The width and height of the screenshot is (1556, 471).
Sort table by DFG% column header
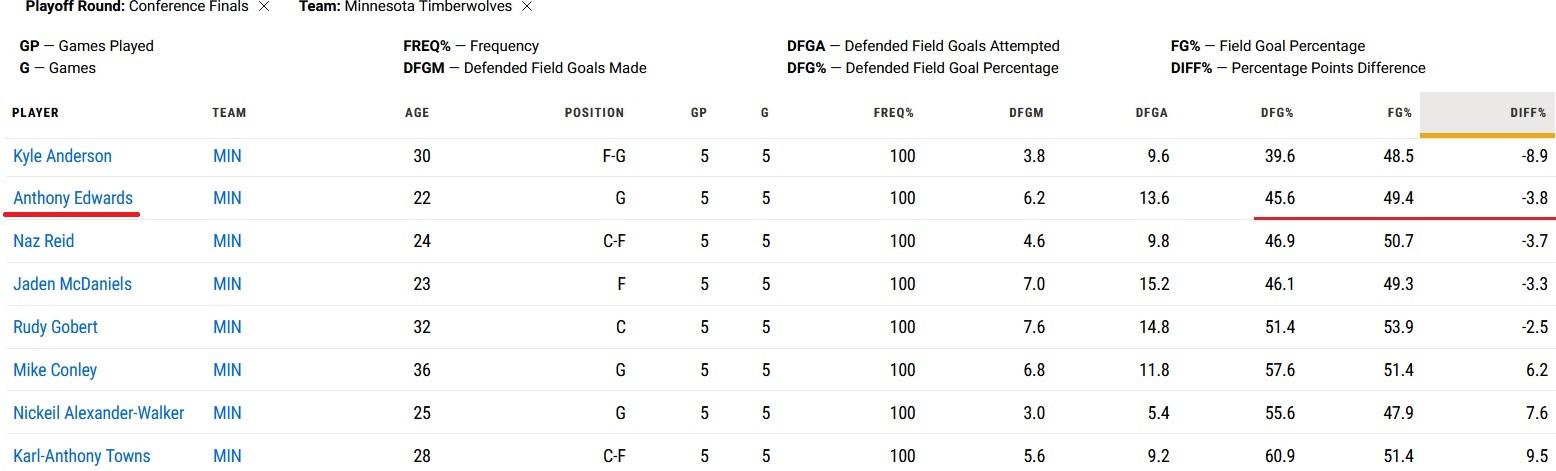pyautogui.click(x=1277, y=113)
